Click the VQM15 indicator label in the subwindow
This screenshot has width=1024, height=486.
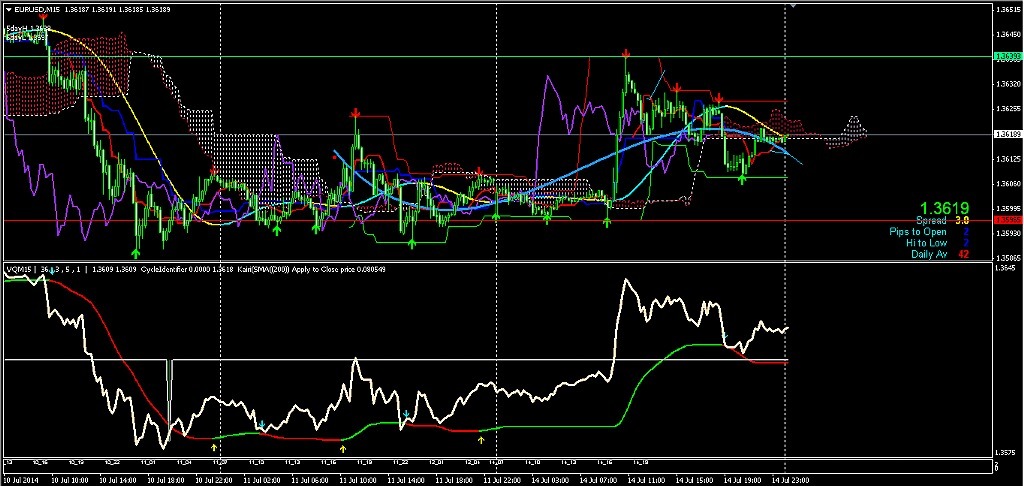20,269
